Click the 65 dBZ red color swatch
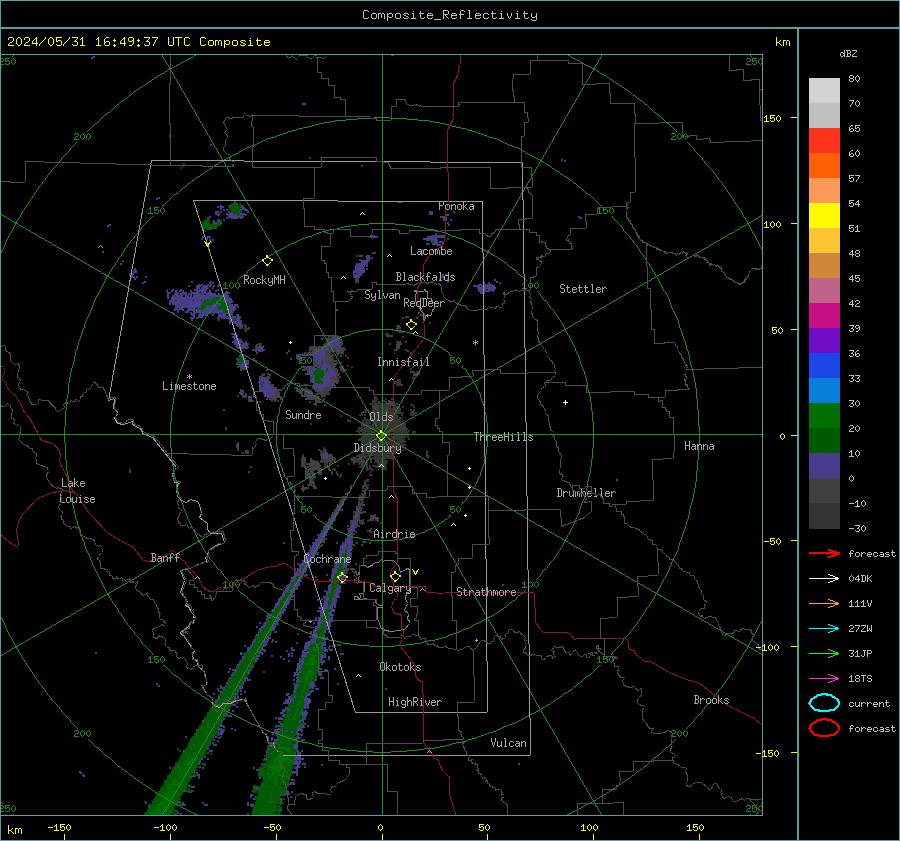 tap(824, 140)
